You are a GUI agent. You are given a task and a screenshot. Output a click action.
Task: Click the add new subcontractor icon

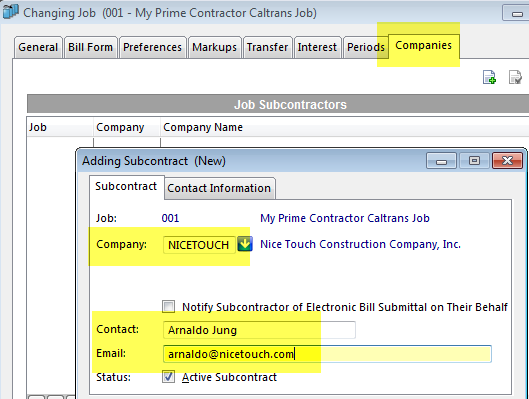489,77
